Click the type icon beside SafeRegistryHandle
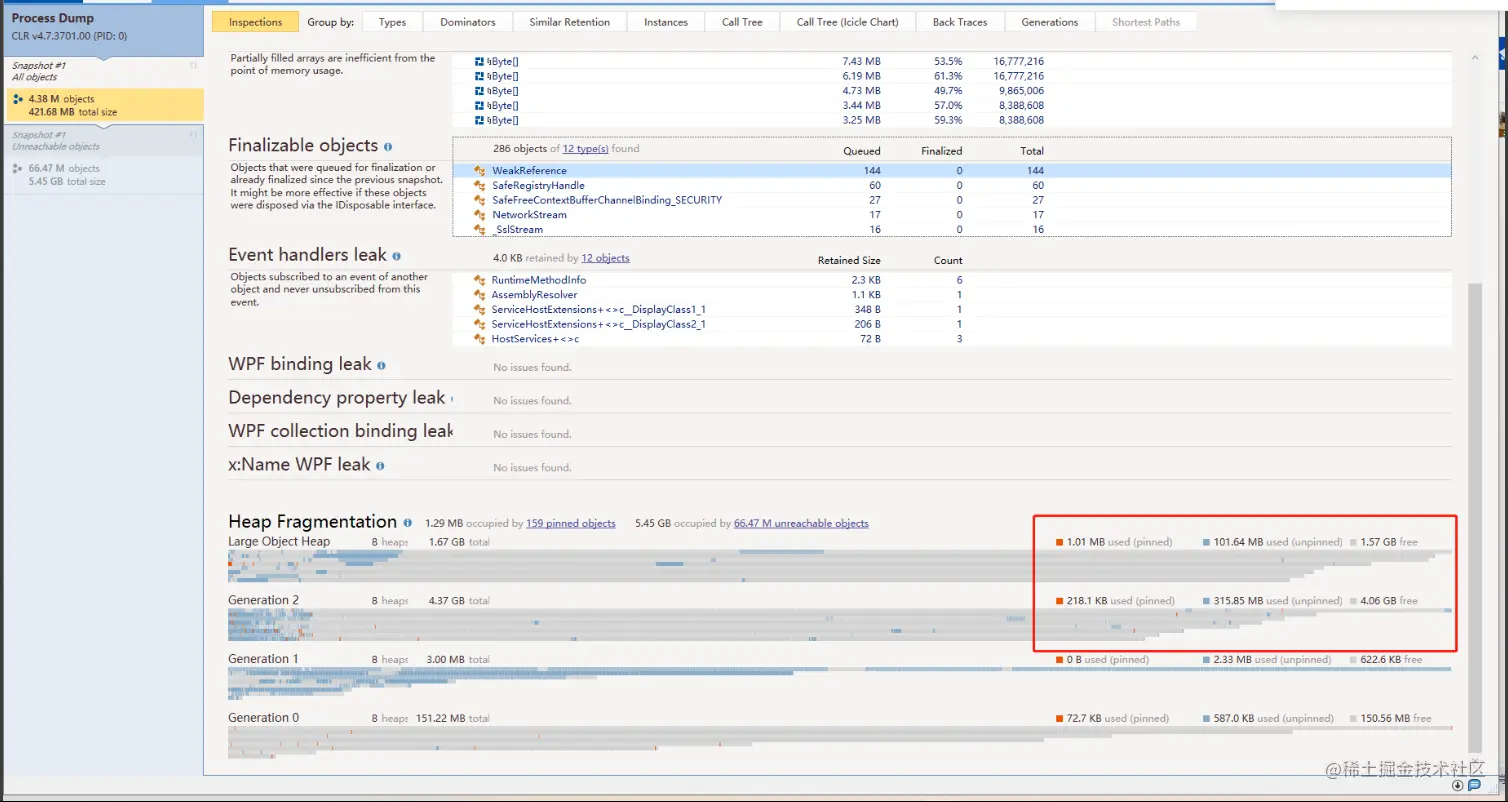1508x802 pixels. pyautogui.click(x=480, y=186)
